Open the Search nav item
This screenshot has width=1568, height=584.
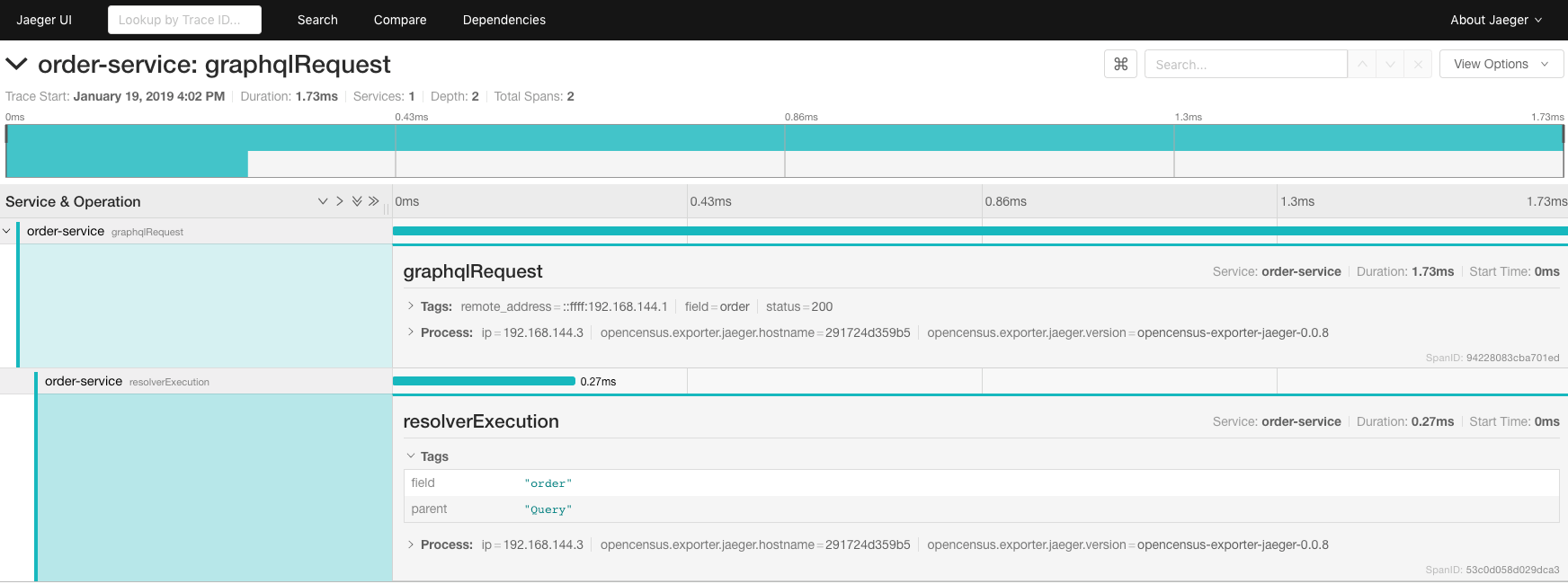317,20
